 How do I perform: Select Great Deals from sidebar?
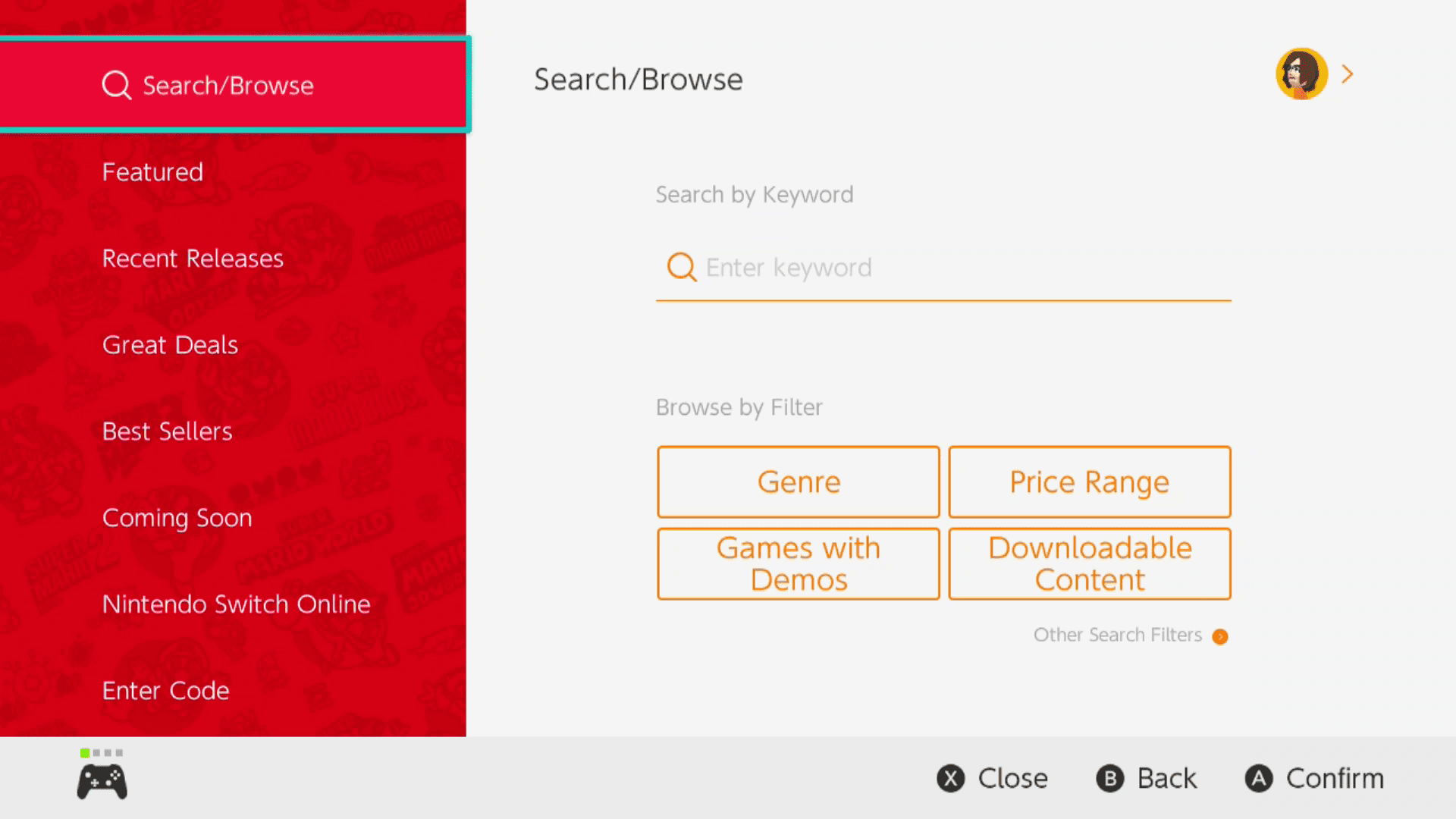pyautogui.click(x=171, y=344)
